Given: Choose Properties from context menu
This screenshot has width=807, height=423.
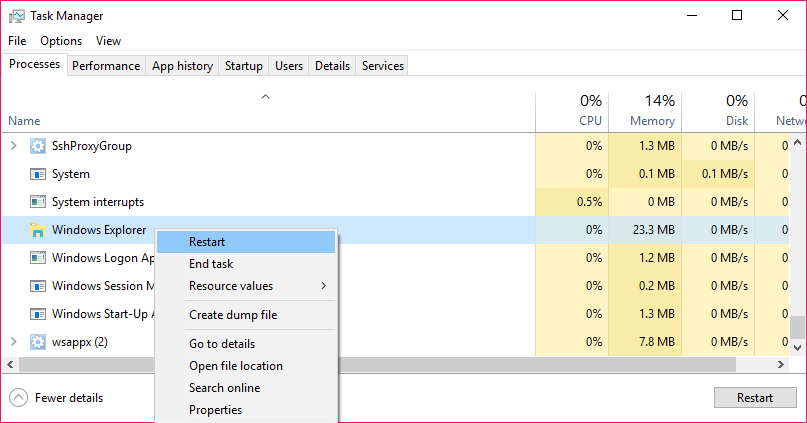Looking at the screenshot, I should [246, 410].
